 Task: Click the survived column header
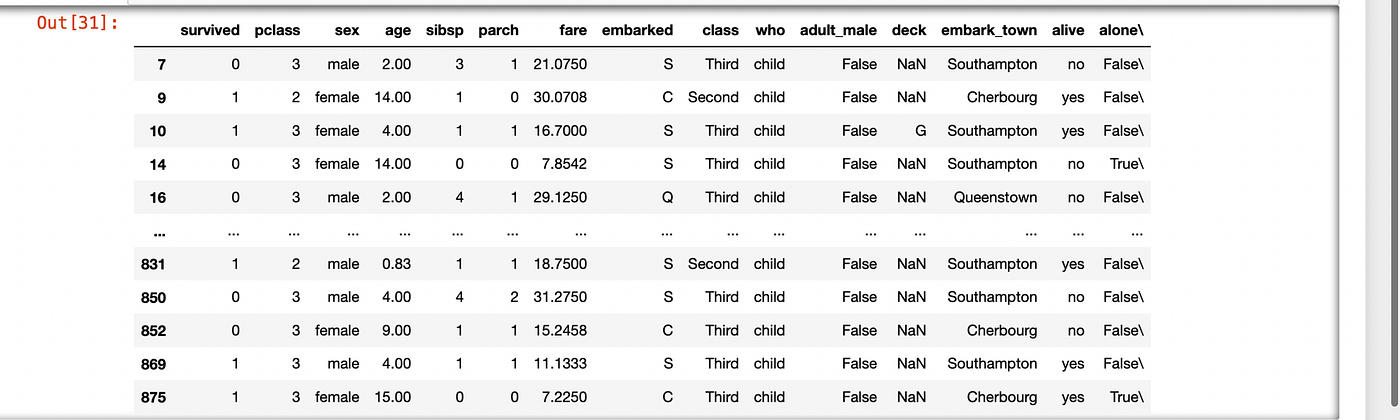coord(210,30)
